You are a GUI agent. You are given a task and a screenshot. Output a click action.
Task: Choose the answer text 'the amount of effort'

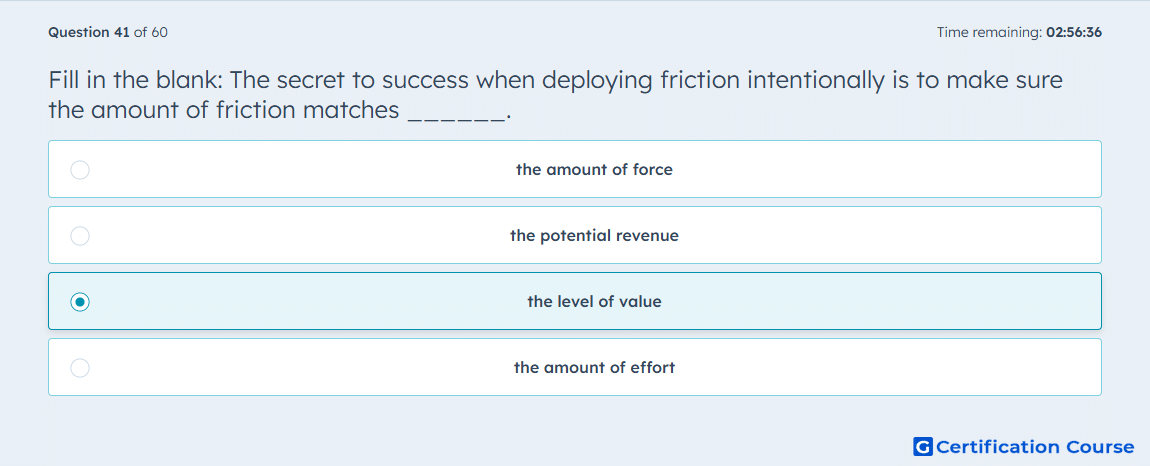pyautogui.click(x=594, y=368)
